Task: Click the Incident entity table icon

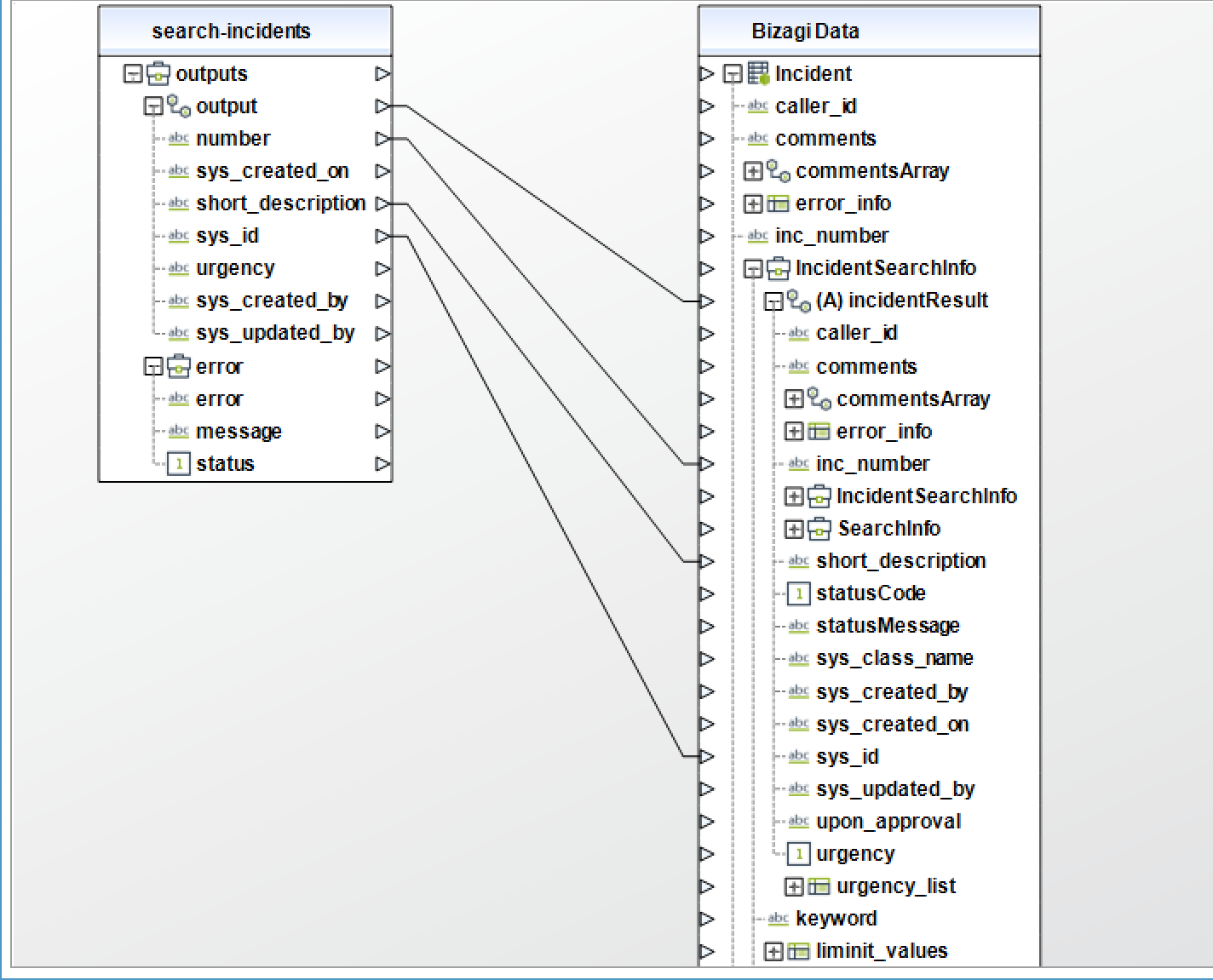Action: (x=758, y=74)
